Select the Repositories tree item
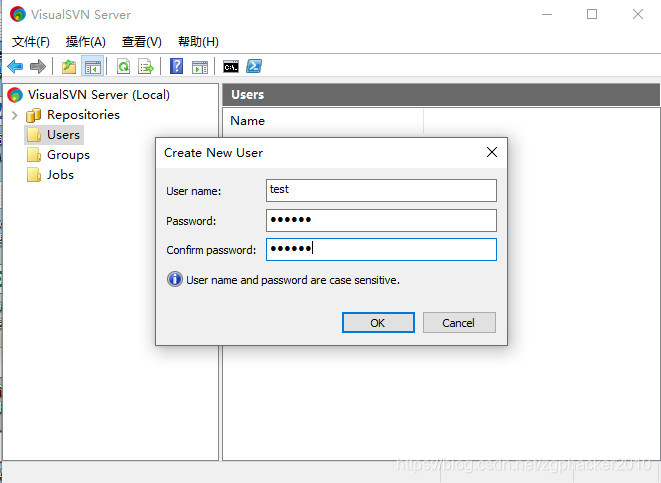 click(83, 115)
